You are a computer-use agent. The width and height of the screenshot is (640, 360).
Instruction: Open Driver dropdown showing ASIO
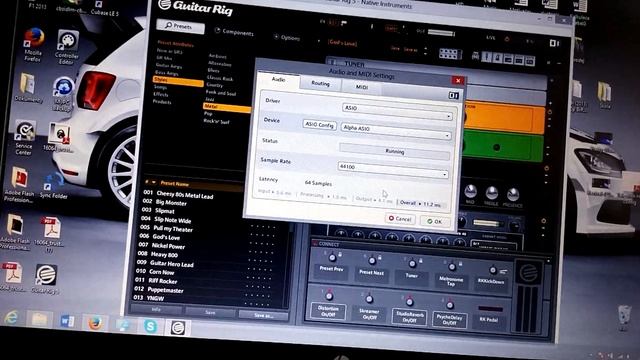pos(397,112)
